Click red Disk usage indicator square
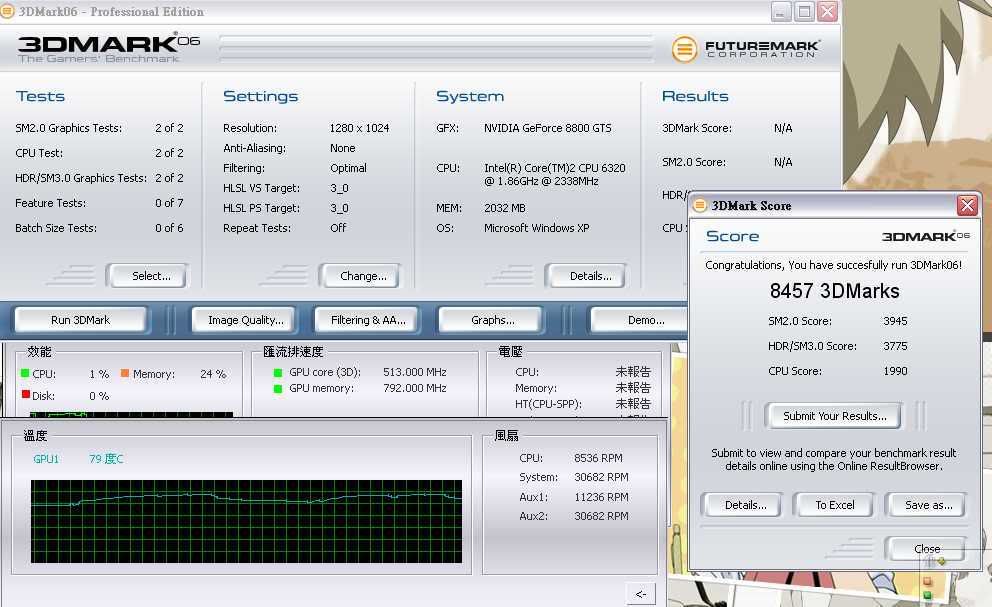The image size is (992, 607). tap(26, 394)
